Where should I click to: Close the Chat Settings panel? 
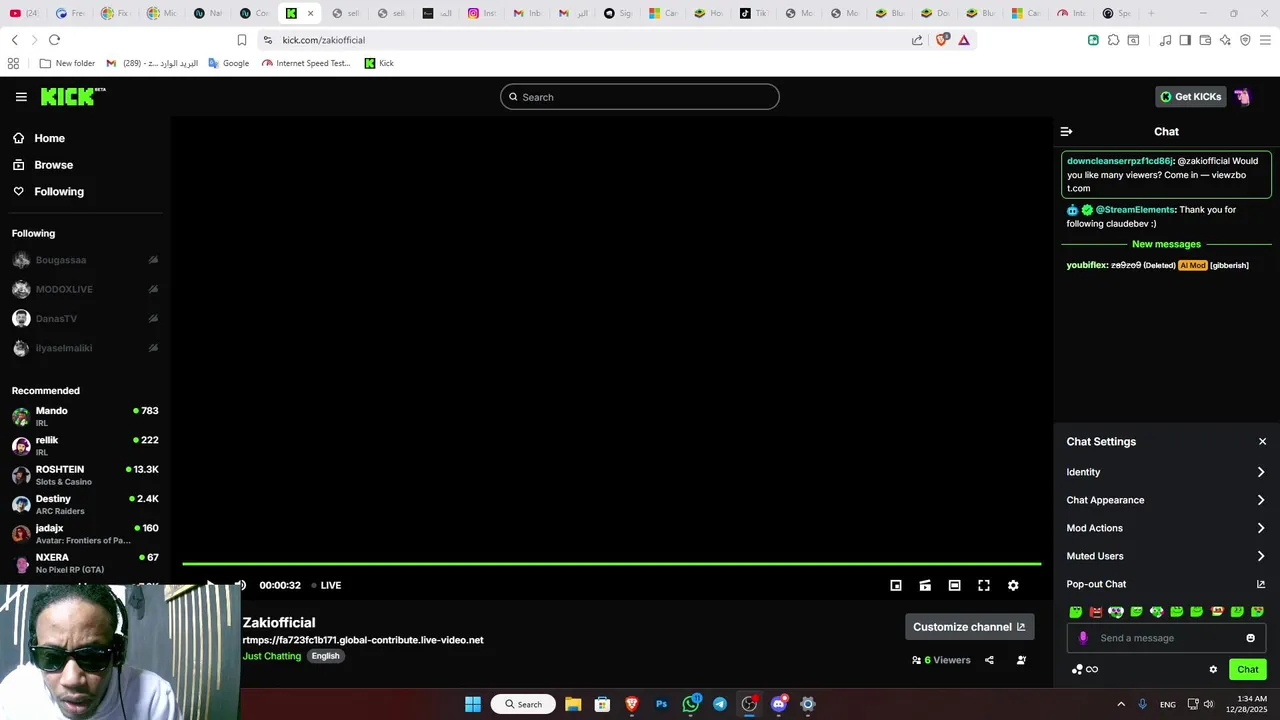[x=1262, y=441]
